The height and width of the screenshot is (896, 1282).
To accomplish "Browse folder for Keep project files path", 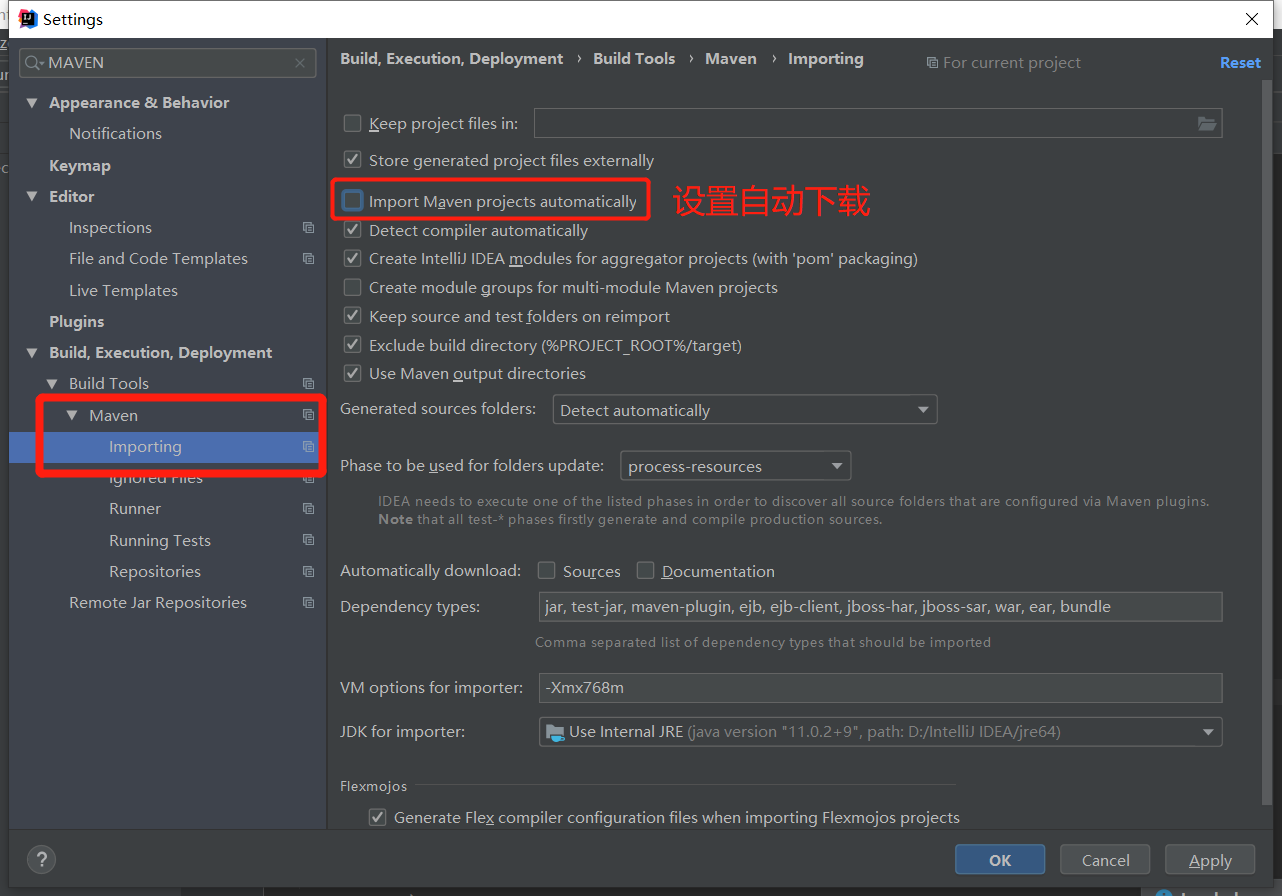I will (x=1207, y=124).
